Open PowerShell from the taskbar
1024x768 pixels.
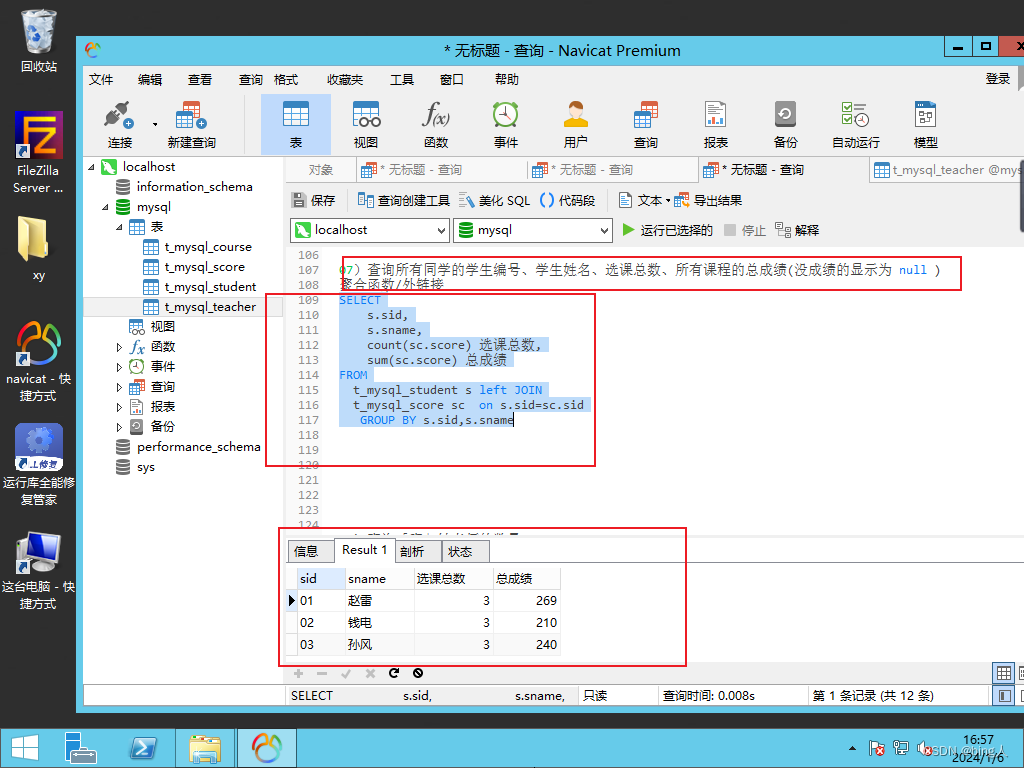pyautogui.click(x=143, y=748)
